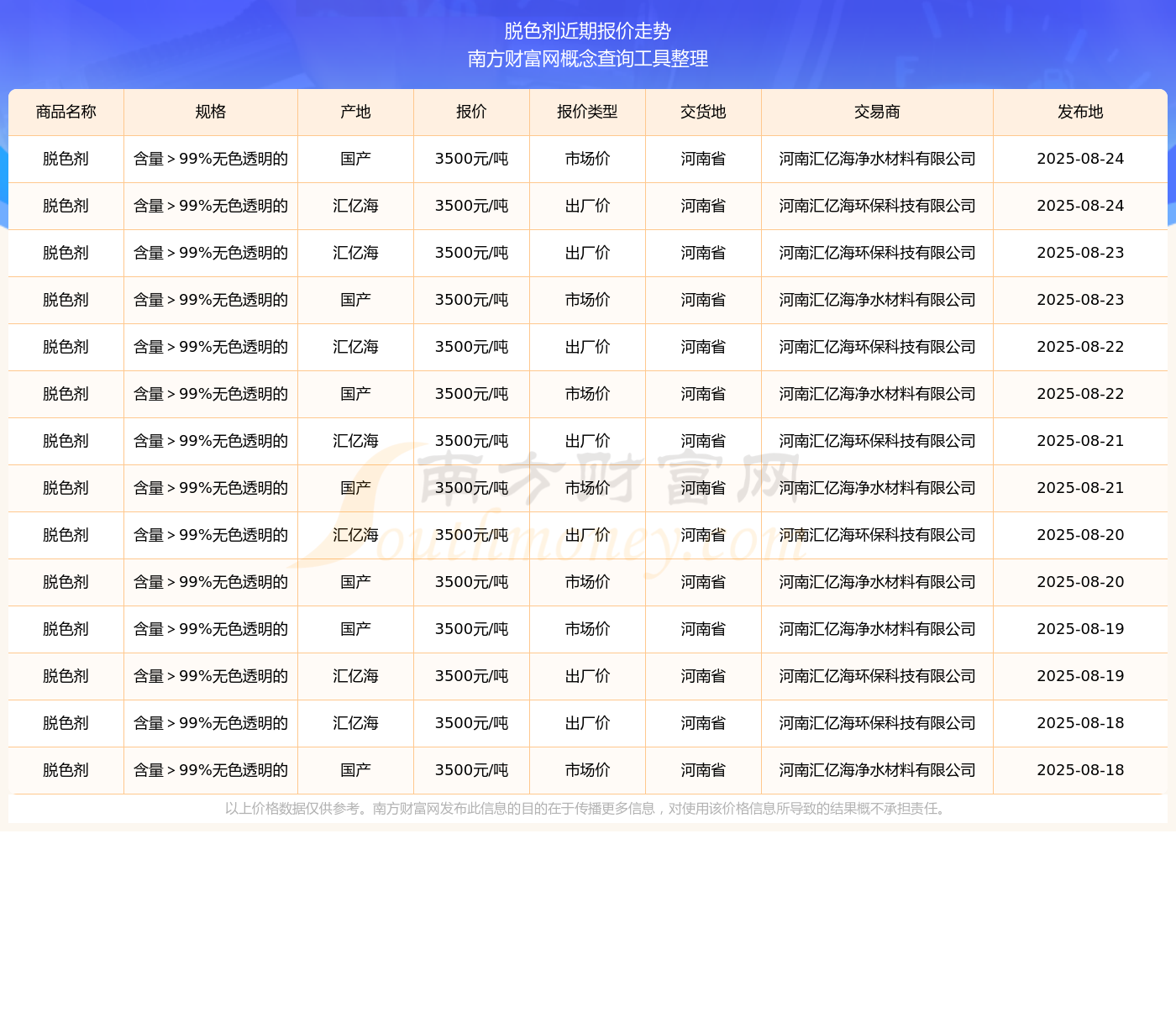This screenshot has width=1176, height=1012.
Task: Click 出厂价 in the 2025-08-22 row
Action: (x=587, y=347)
